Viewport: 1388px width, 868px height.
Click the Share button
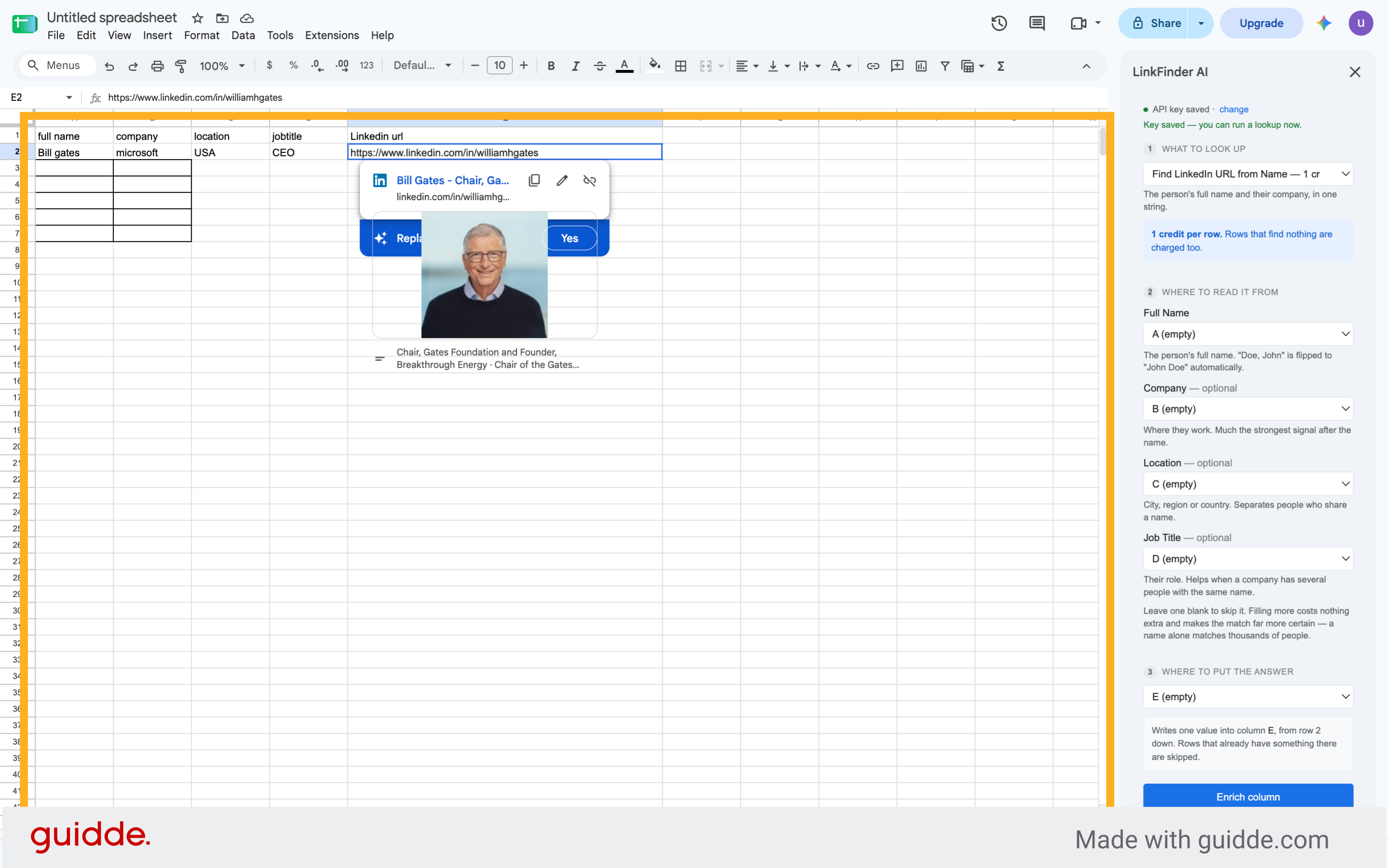pos(1153,23)
